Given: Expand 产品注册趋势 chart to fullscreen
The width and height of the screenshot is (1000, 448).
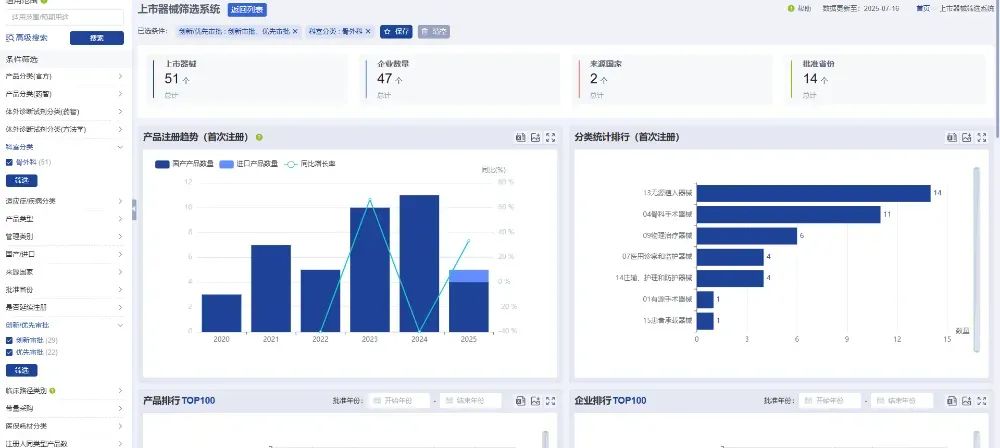Looking at the screenshot, I should click(550, 137).
